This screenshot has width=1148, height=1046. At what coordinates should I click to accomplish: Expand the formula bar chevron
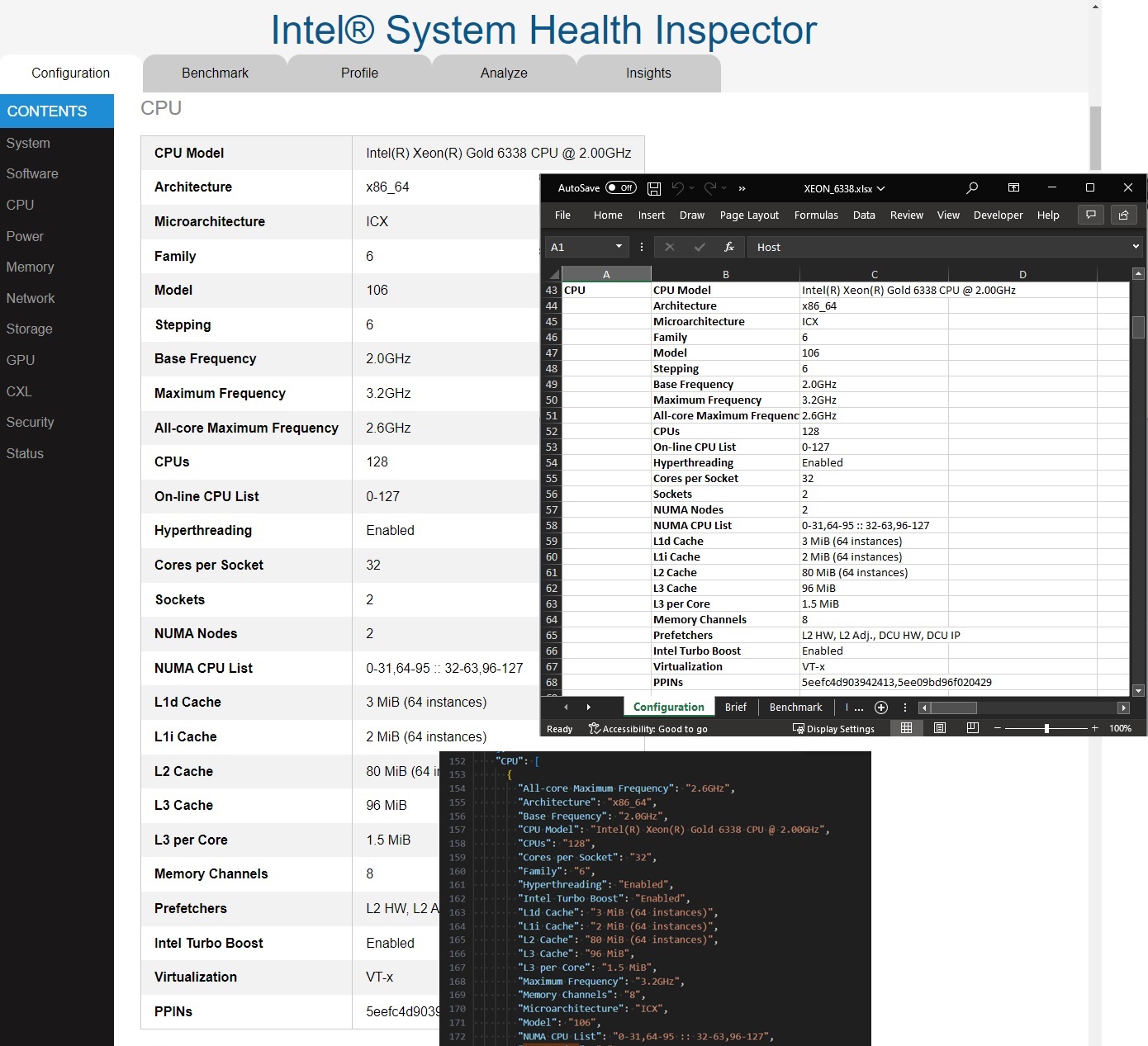click(x=1136, y=246)
